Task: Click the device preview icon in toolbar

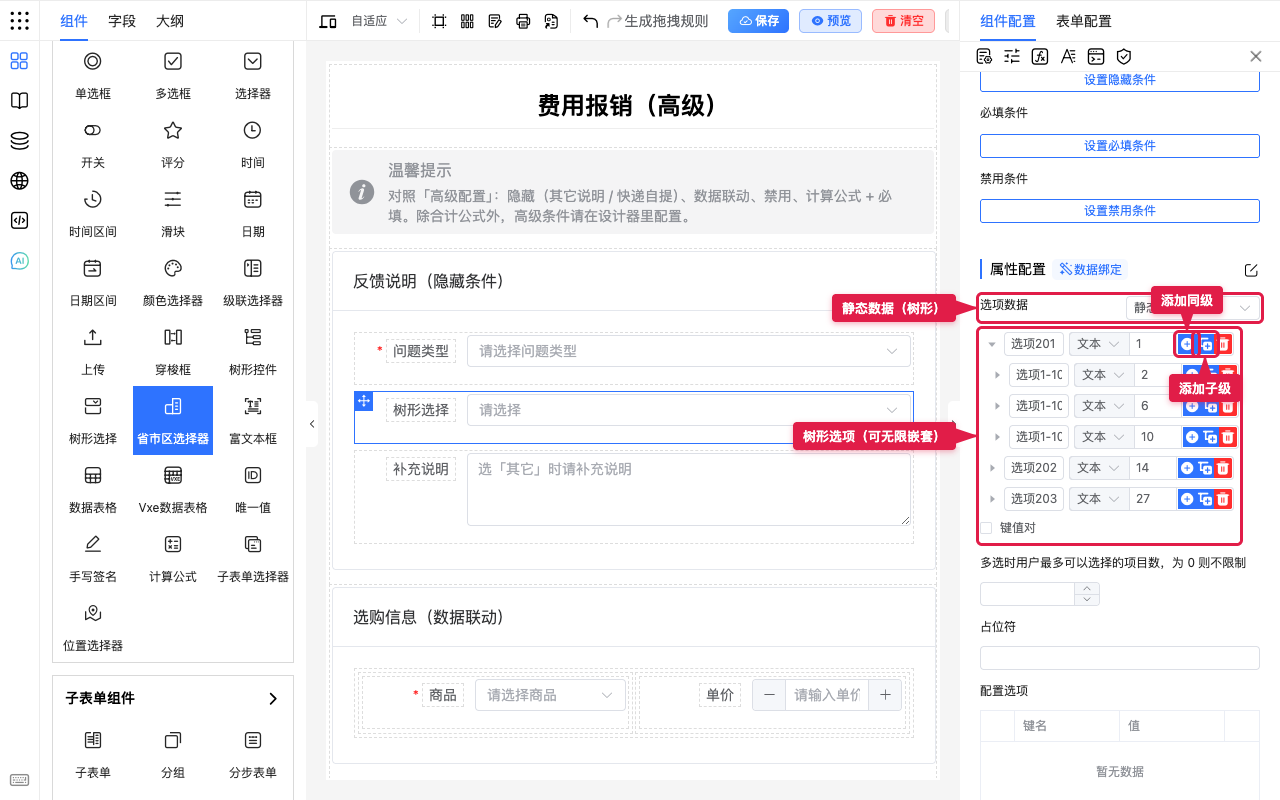Action: point(328,21)
